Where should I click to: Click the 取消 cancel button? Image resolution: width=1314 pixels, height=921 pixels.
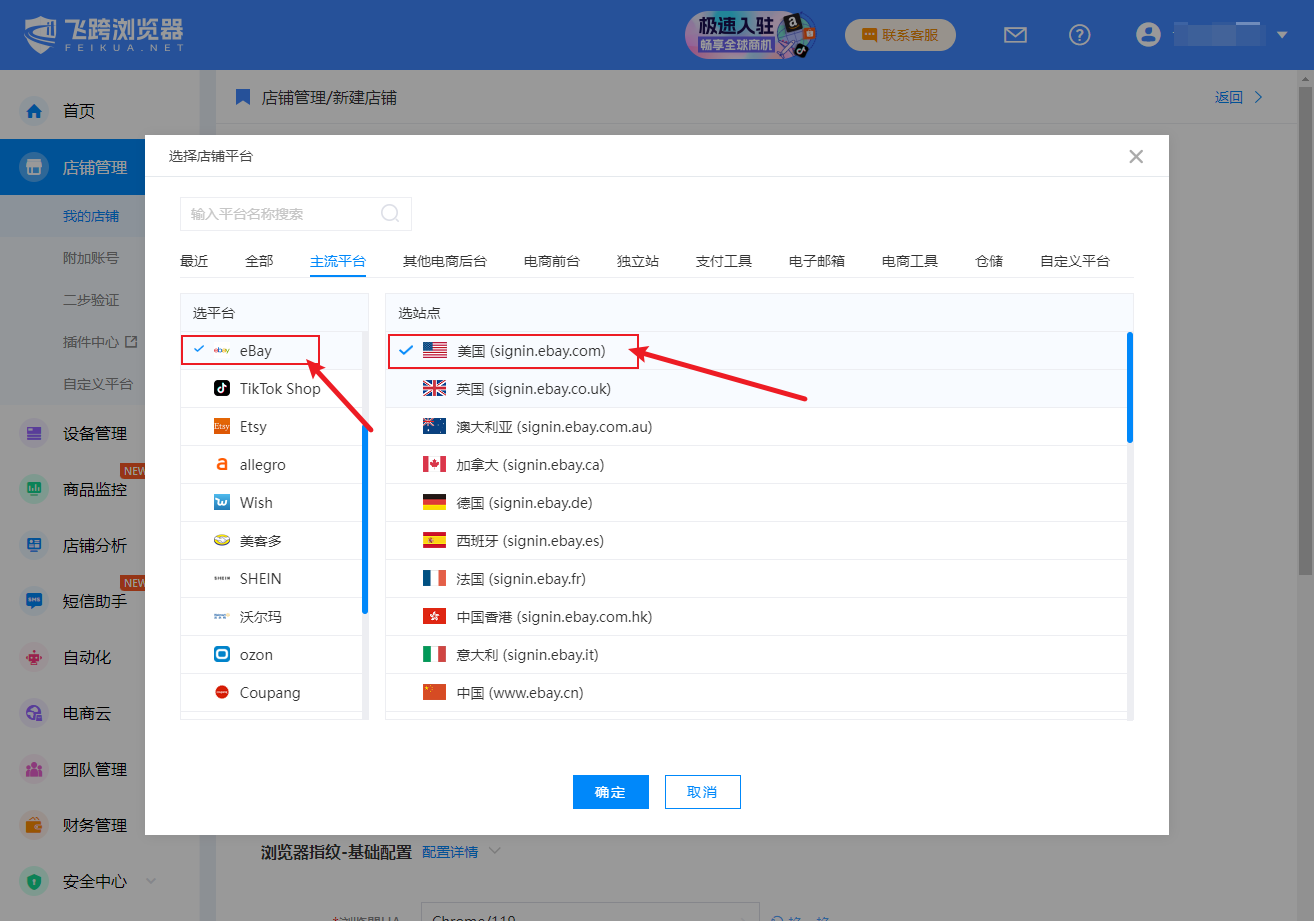tap(702, 792)
